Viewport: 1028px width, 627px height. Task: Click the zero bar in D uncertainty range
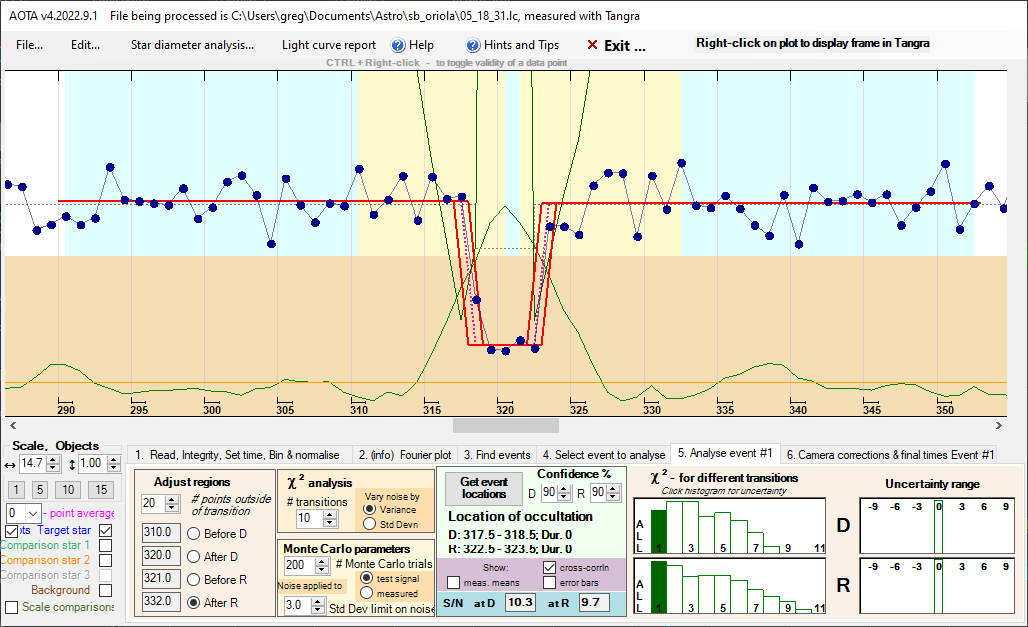(939, 529)
